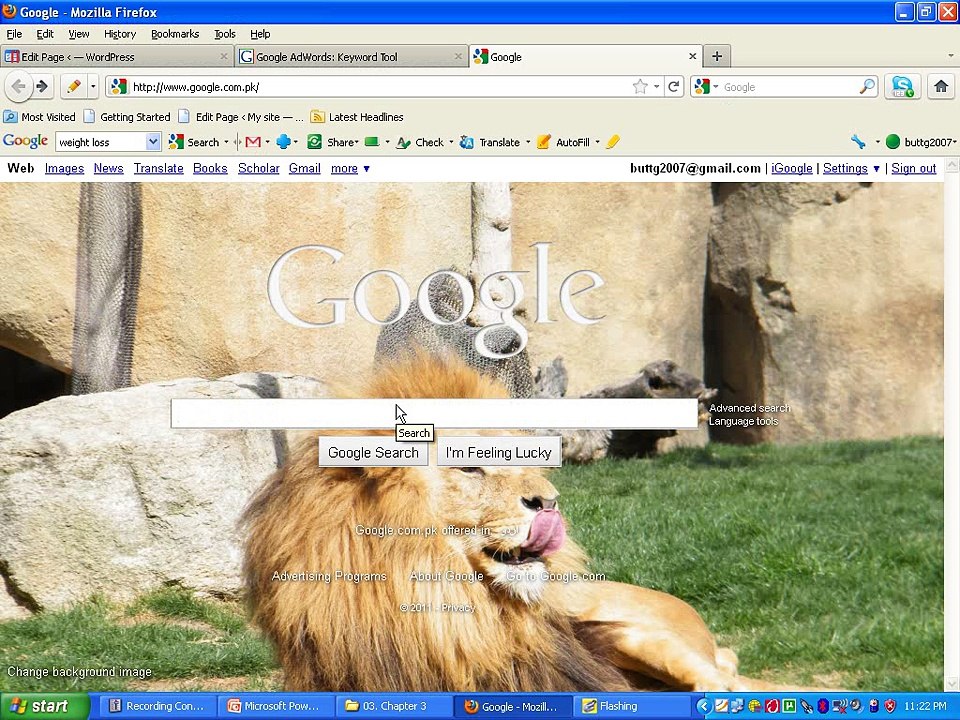Click I'm Feeling Lucky button
The image size is (960, 720).
[498, 452]
